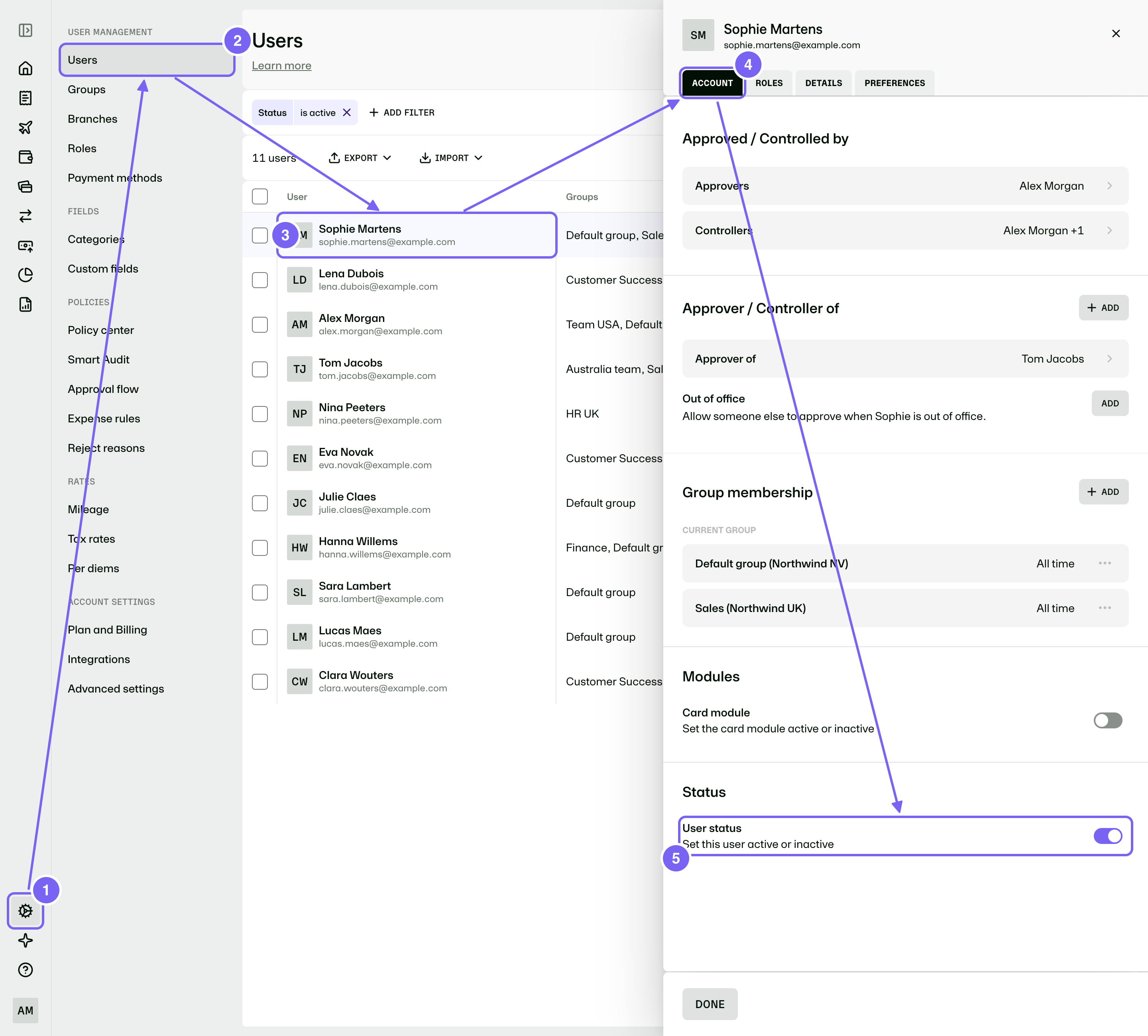Open the sparkle AI assistant icon
This screenshot has height=1036, width=1148.
click(x=25, y=940)
